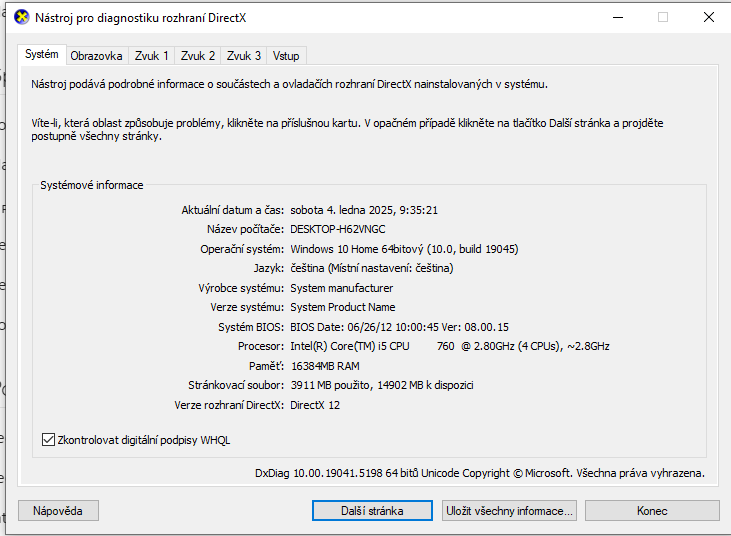Click the Intel(R) Core(TM) i5 CPU value
The image size is (731, 536).
[449, 346]
